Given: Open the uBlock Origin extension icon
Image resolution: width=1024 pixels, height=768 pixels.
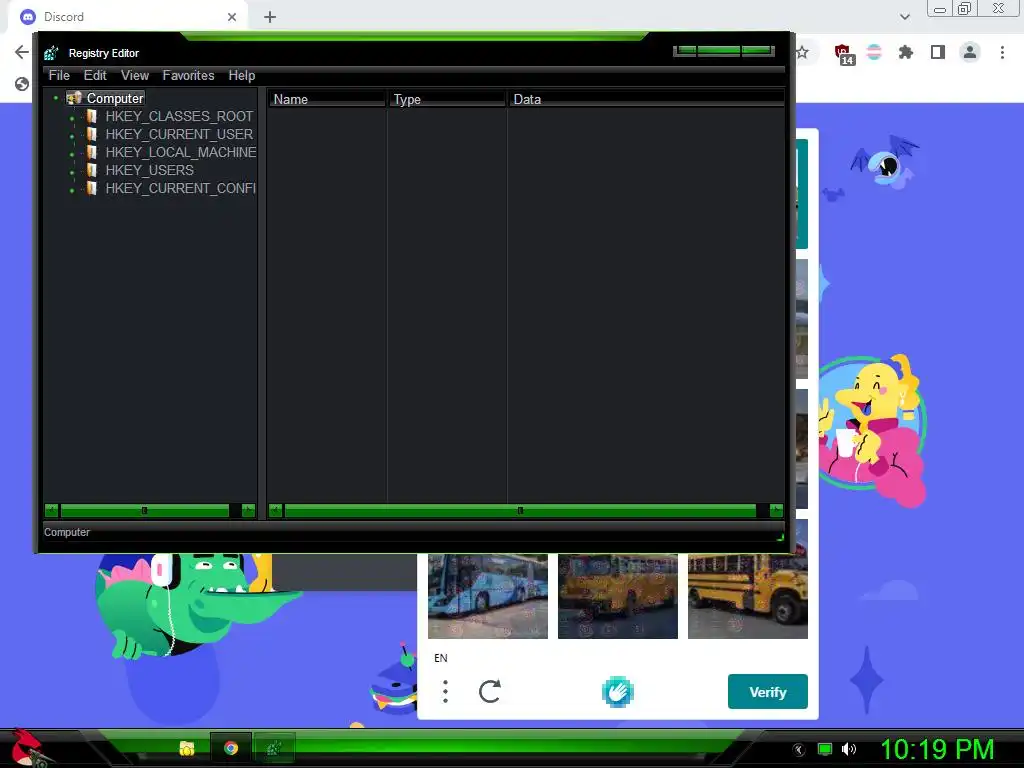Looking at the screenshot, I should tap(844, 54).
